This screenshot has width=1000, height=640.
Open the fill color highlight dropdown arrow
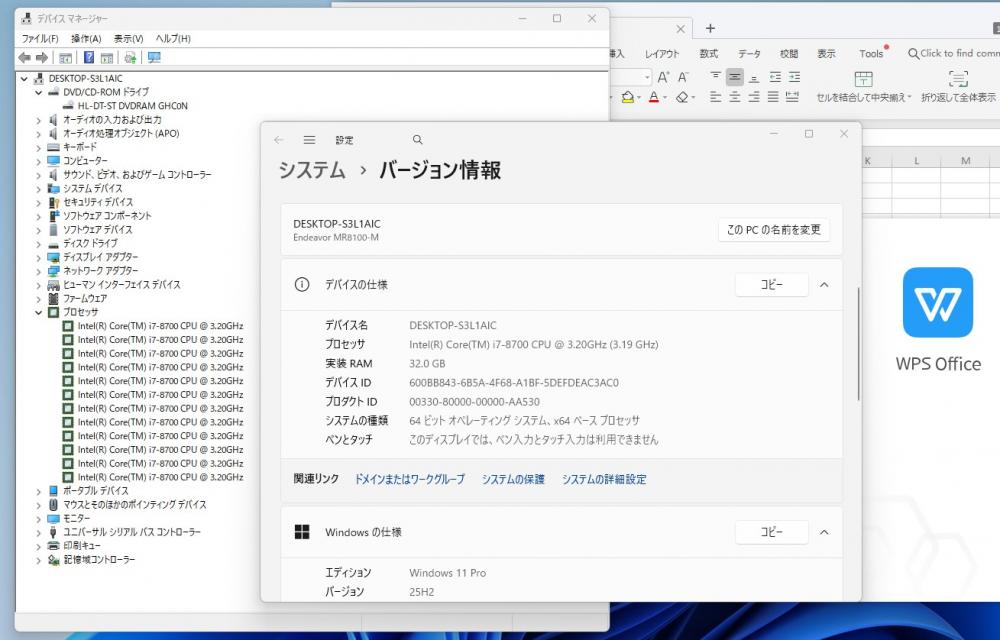(639, 98)
